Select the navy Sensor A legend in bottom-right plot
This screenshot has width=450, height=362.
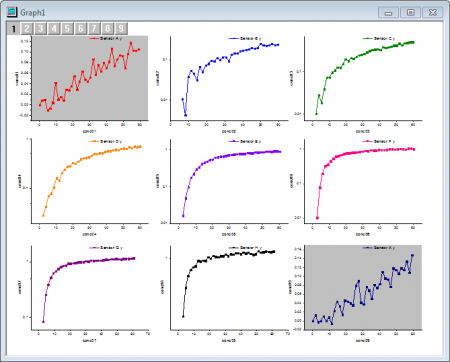[x=379, y=248]
